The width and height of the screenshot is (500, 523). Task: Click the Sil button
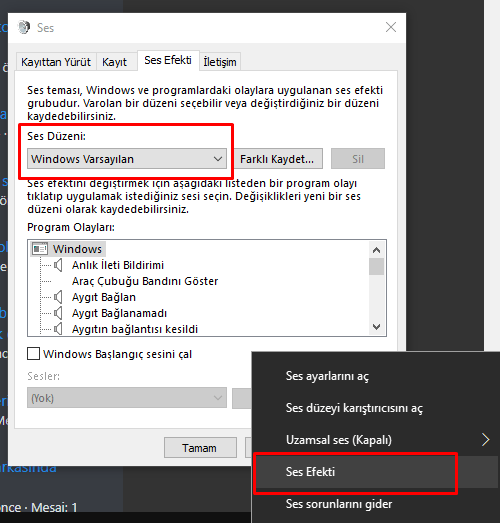[x=358, y=159]
